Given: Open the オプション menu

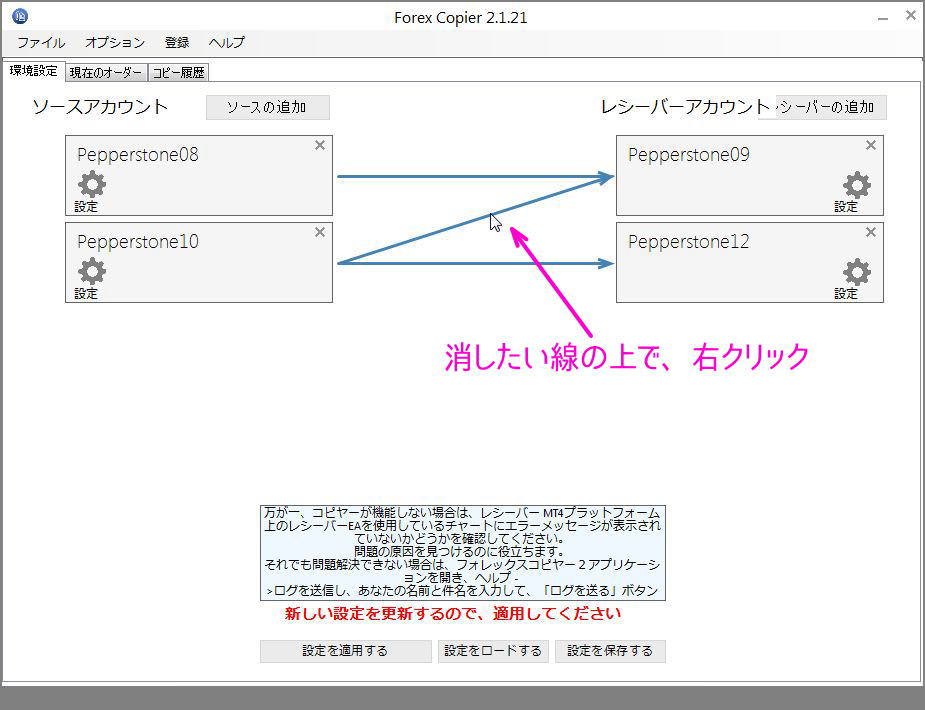Looking at the screenshot, I should (113, 42).
